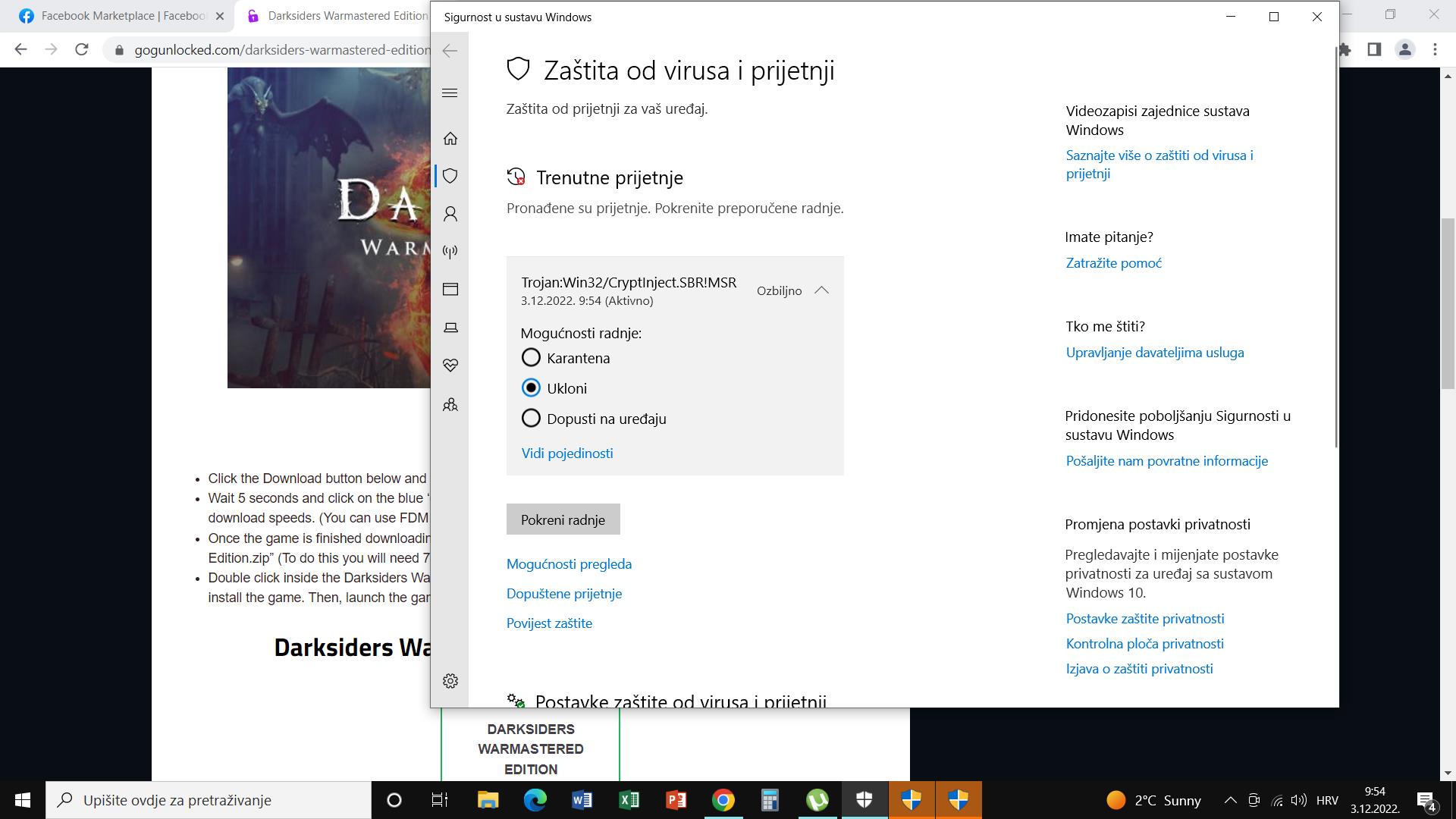Open Device security laptop icon in sidebar
This screenshot has width=1456, height=819.
click(450, 328)
